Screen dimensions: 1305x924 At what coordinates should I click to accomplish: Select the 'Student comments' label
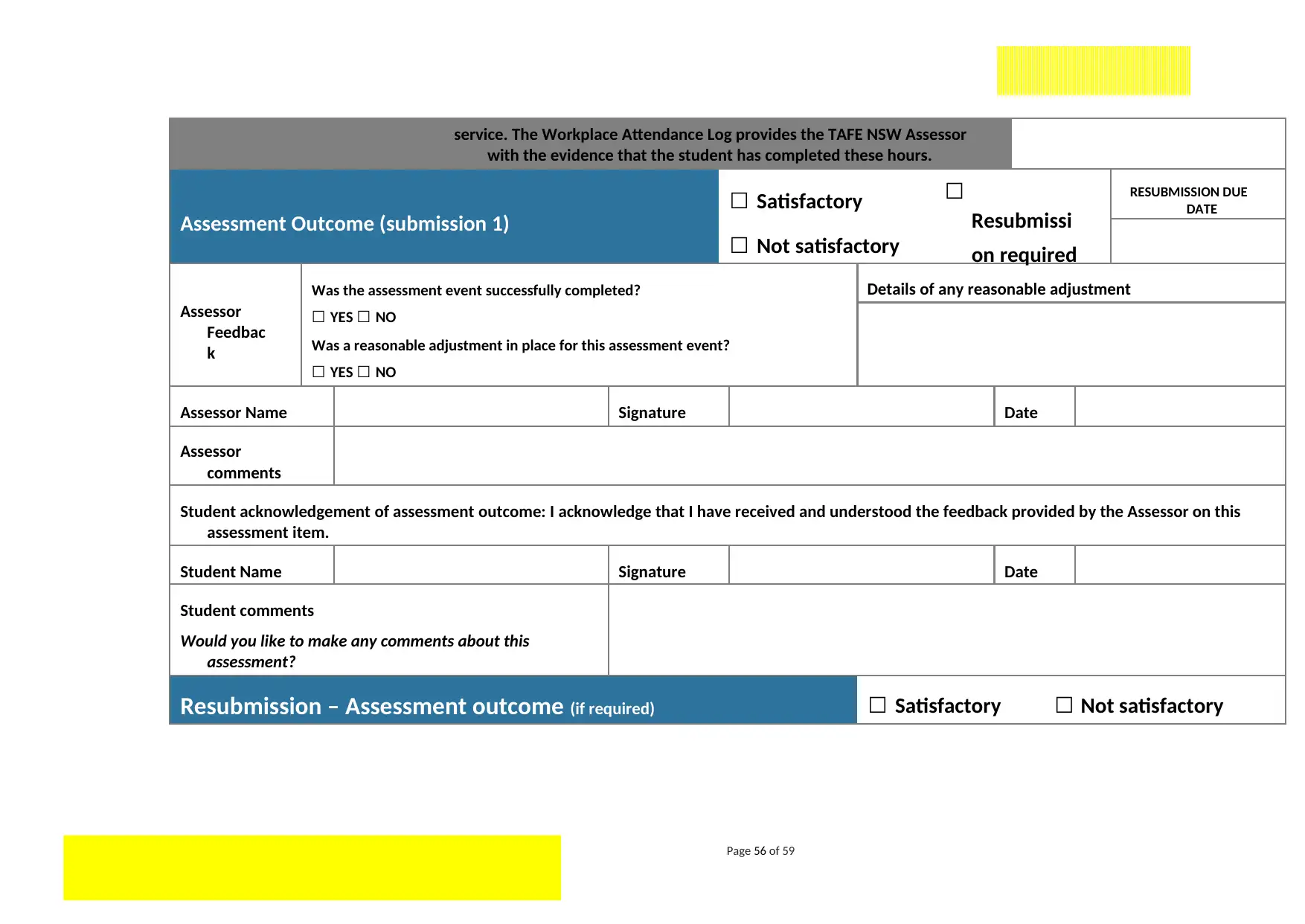pos(247,611)
